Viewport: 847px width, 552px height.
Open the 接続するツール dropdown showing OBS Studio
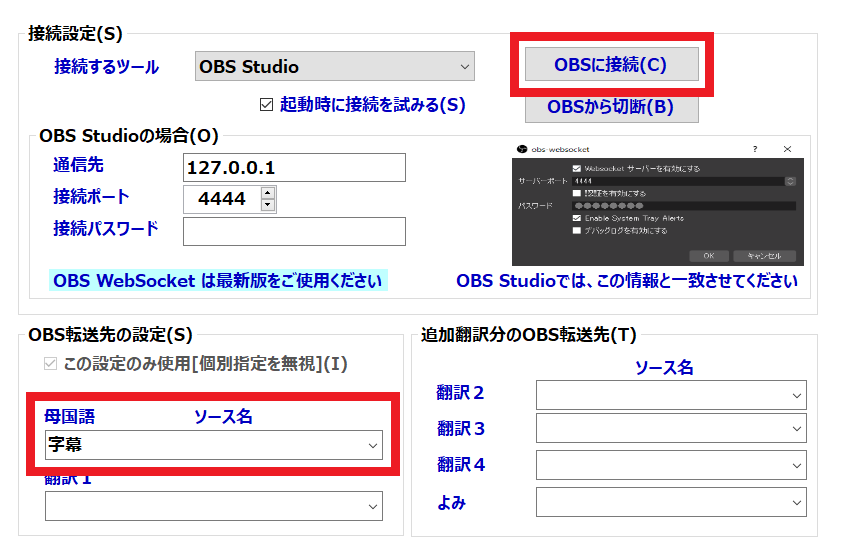(x=334, y=66)
